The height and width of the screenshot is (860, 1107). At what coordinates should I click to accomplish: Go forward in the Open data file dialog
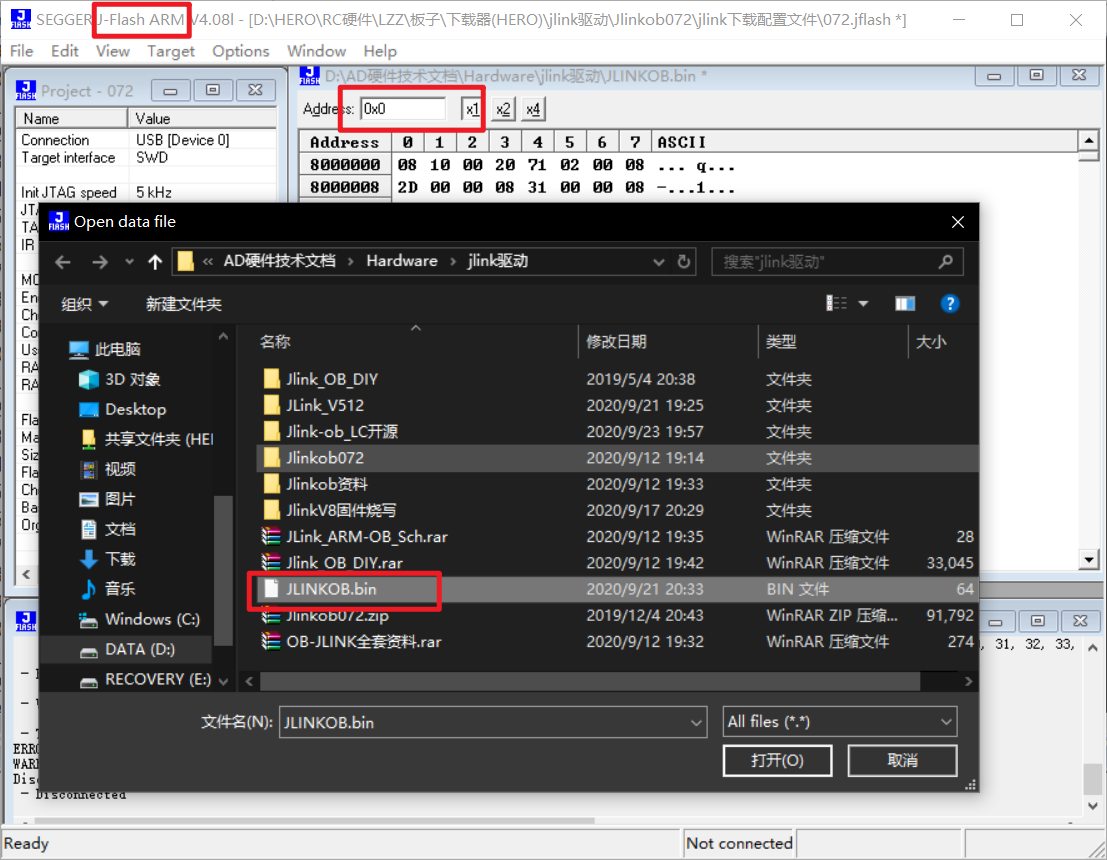pyautogui.click(x=100, y=263)
